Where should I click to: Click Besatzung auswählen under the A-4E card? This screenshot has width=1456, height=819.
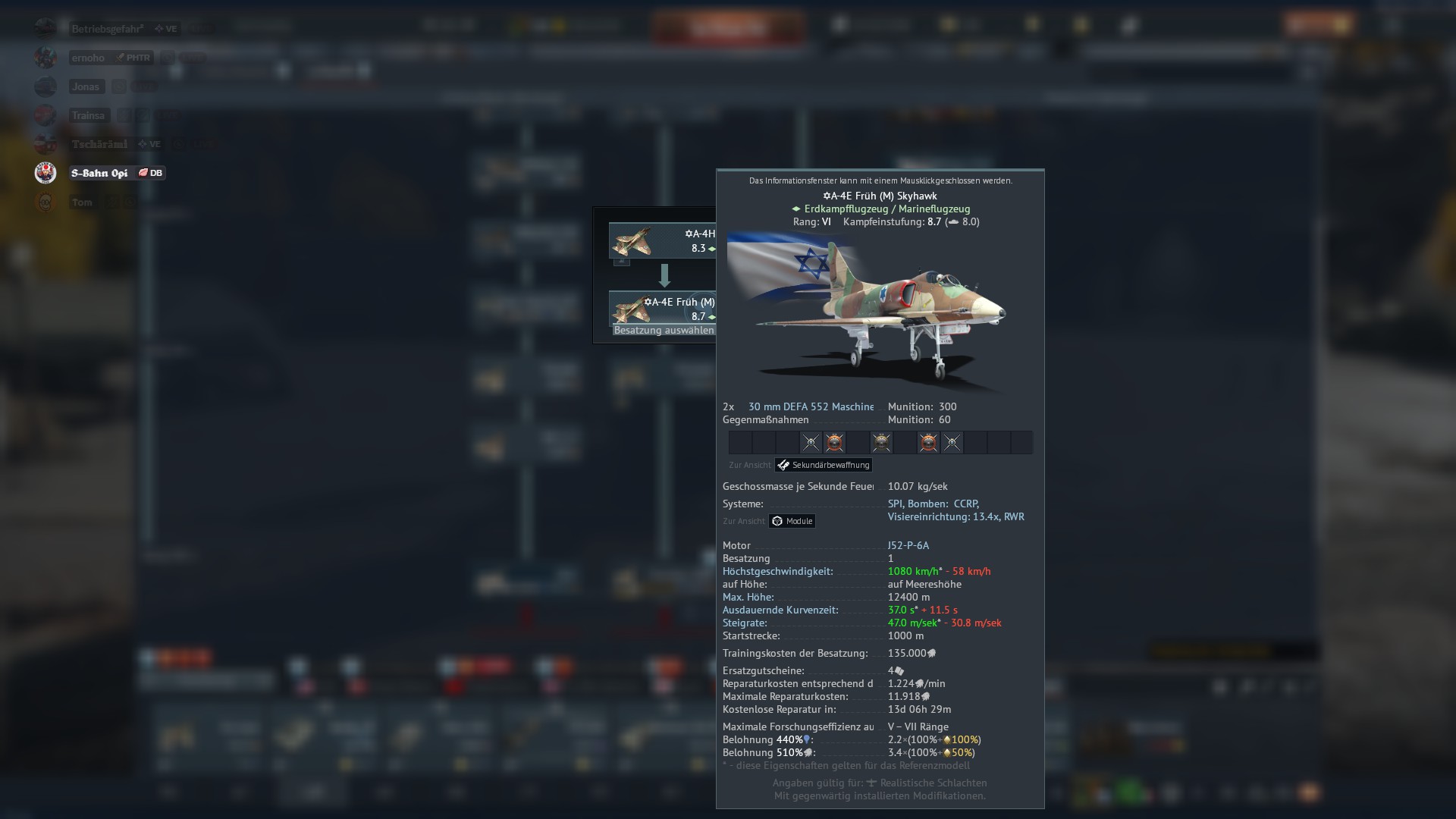tap(664, 331)
